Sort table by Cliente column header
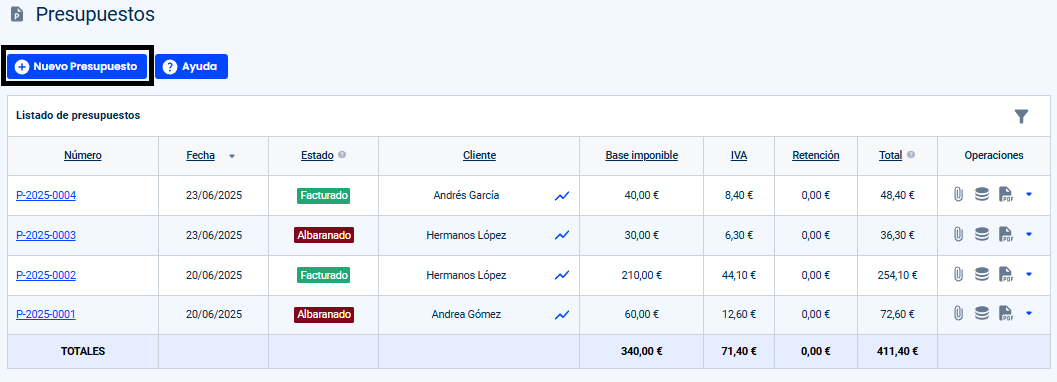The width and height of the screenshot is (1057, 382). click(x=479, y=156)
